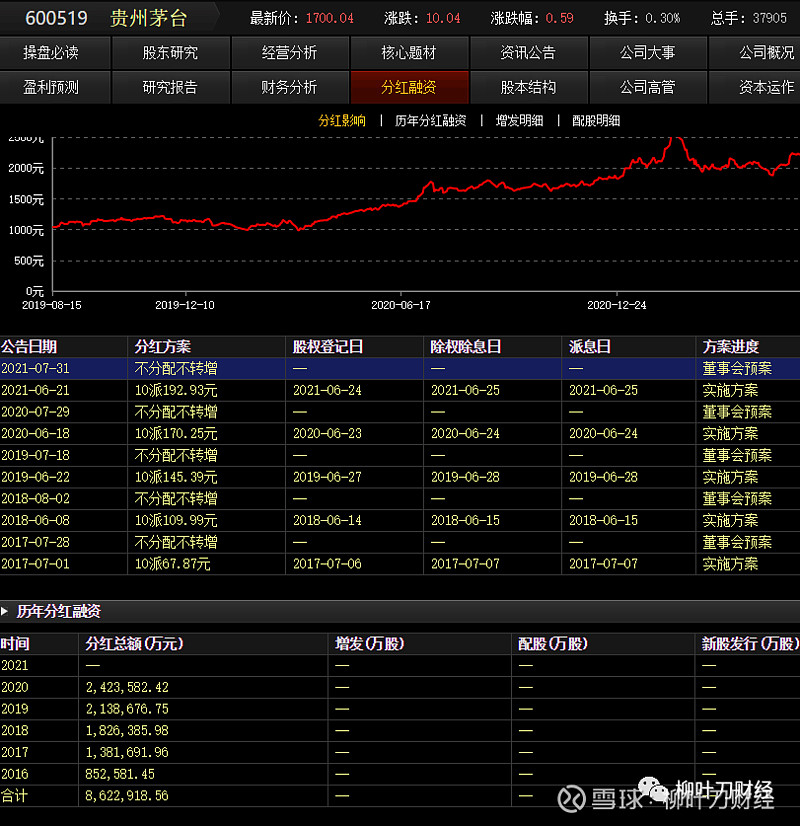800x826 pixels.
Task: Click 除权除息日 column header
Action: point(466,347)
